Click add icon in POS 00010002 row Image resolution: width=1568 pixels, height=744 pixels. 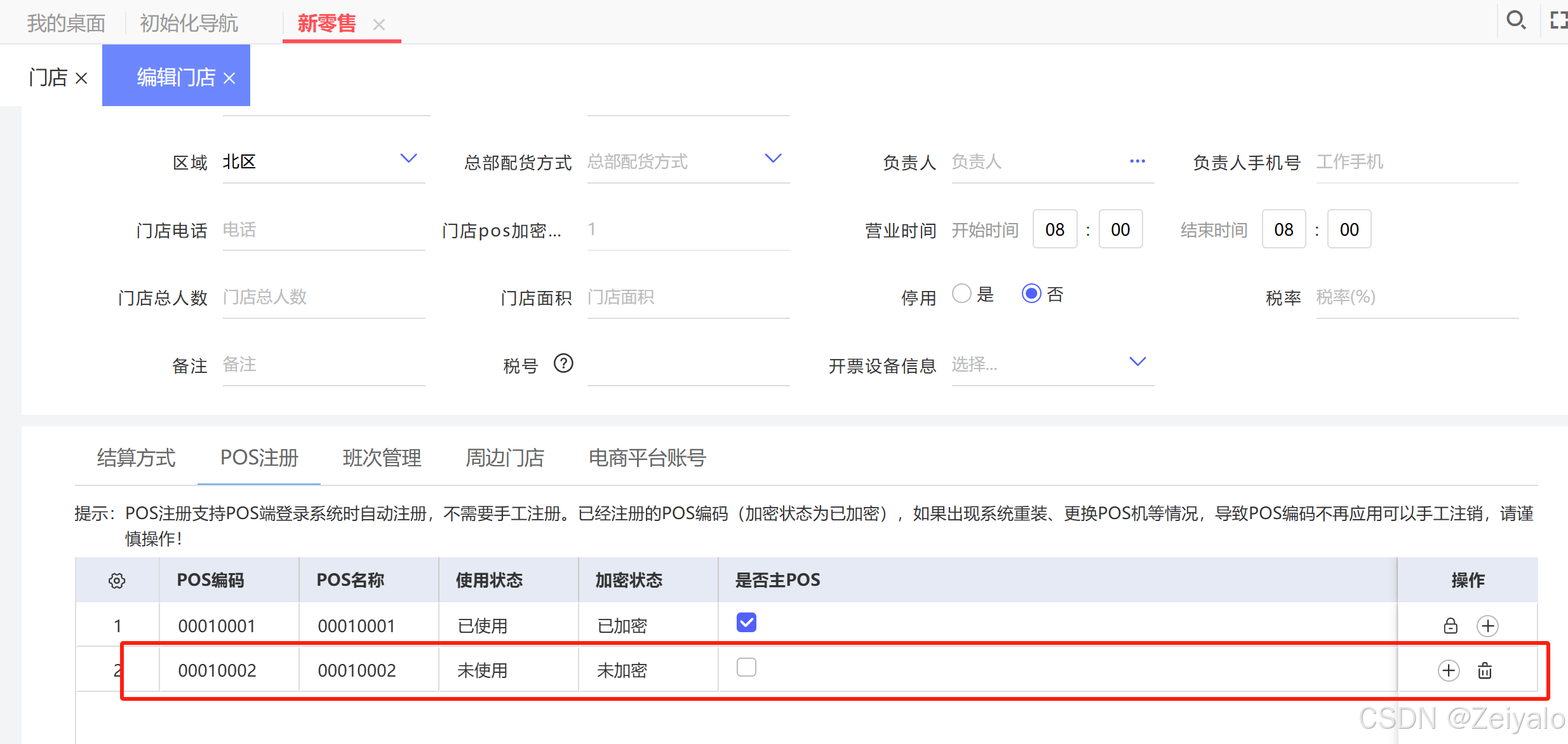click(1449, 670)
